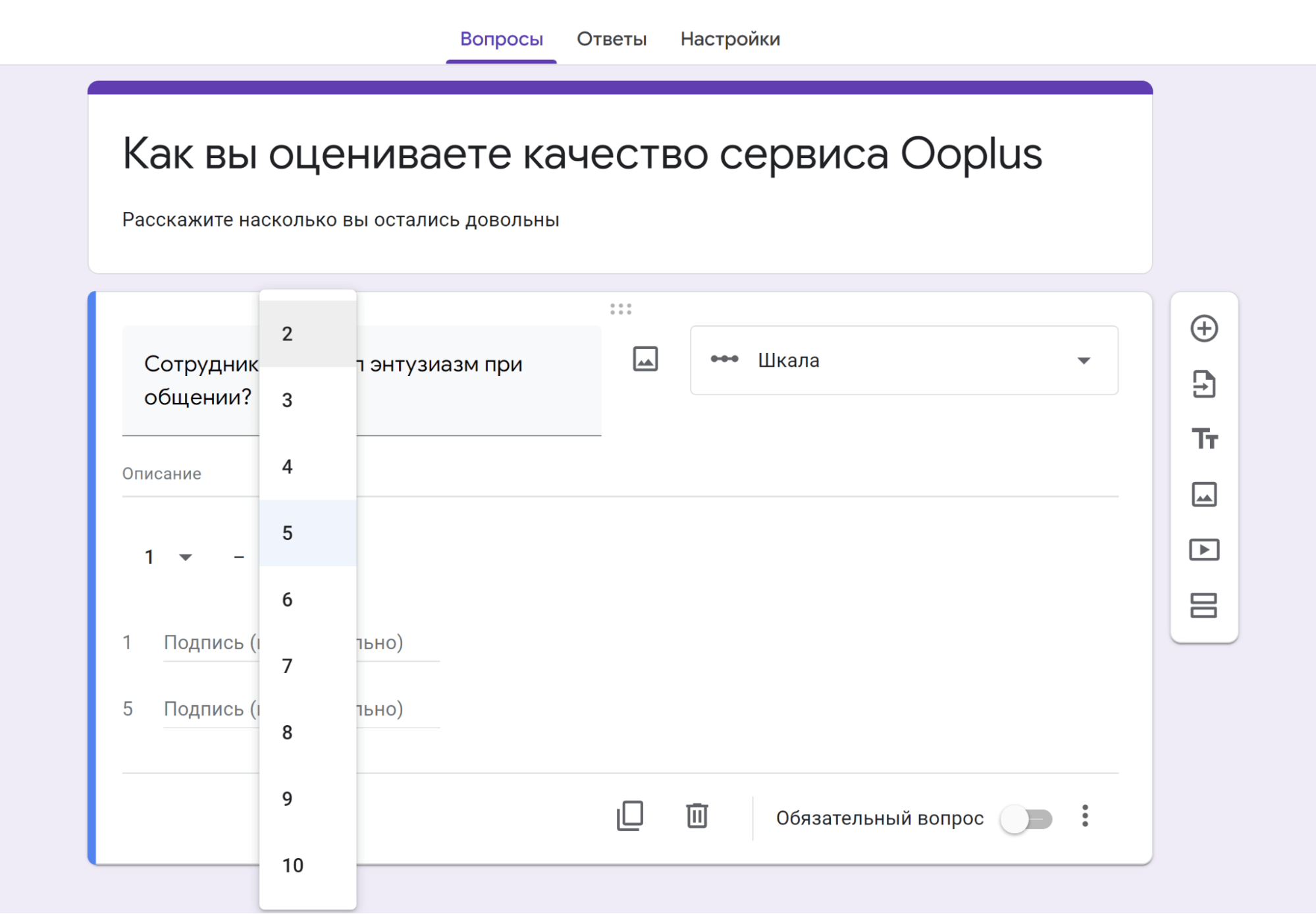Choose 8 in the scale maximum list
Image resolution: width=1316 pixels, height=914 pixels.
(308, 732)
